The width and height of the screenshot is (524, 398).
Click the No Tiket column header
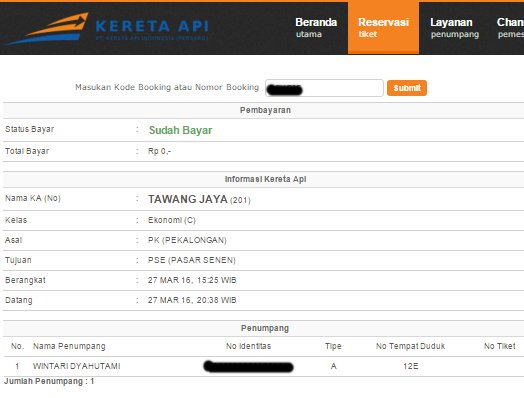pos(500,346)
